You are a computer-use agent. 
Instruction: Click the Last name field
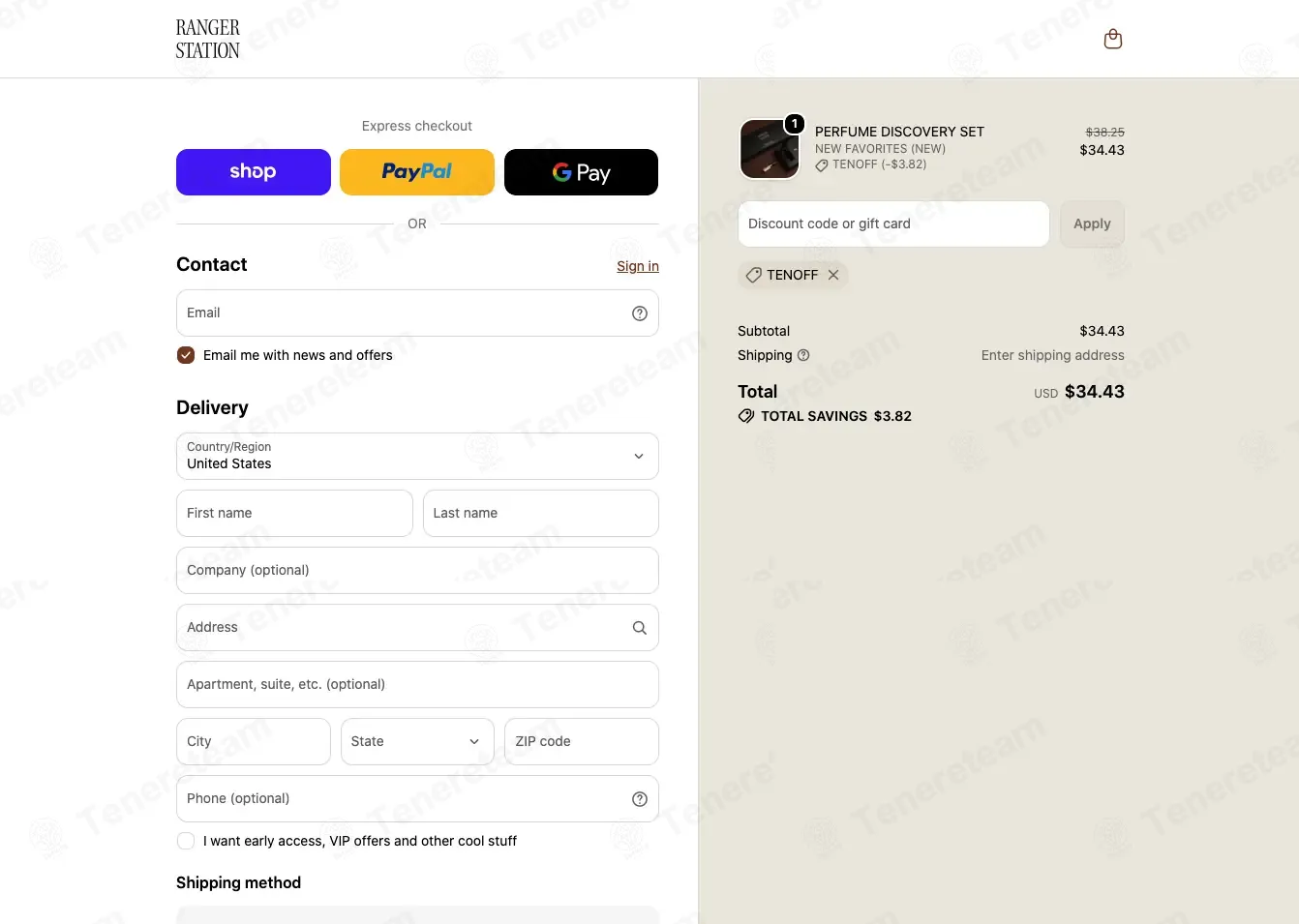point(541,513)
